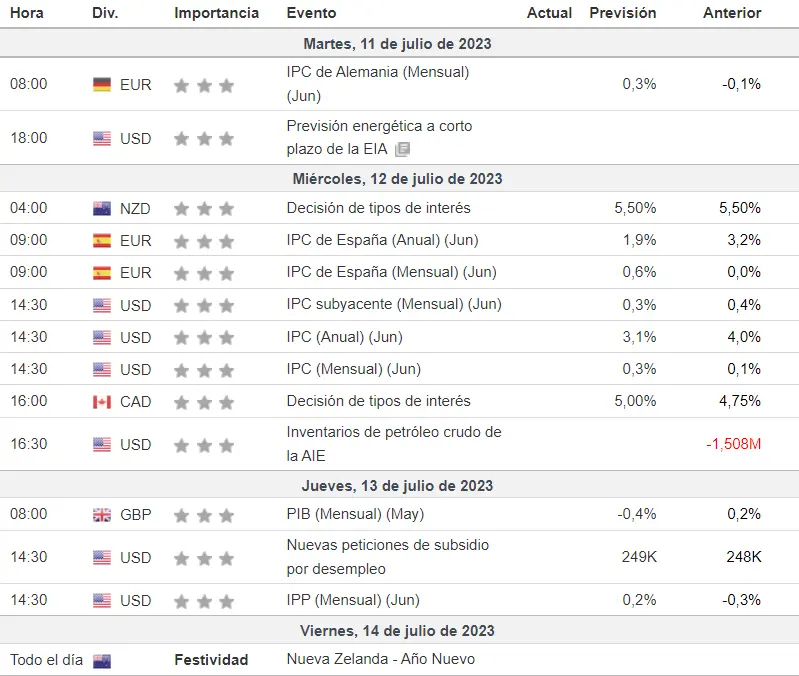Viewport: 799px width, 676px height.
Task: Click the US flag on the IPC (Mensual) (Jun) row
Action: (x=102, y=370)
